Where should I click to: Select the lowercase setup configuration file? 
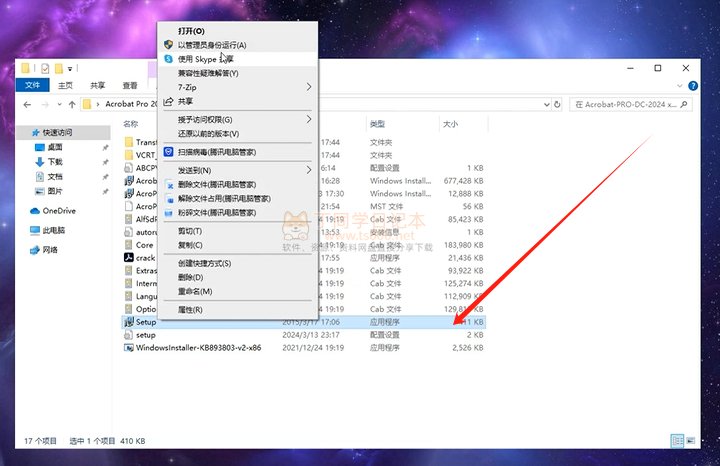[304, 335]
